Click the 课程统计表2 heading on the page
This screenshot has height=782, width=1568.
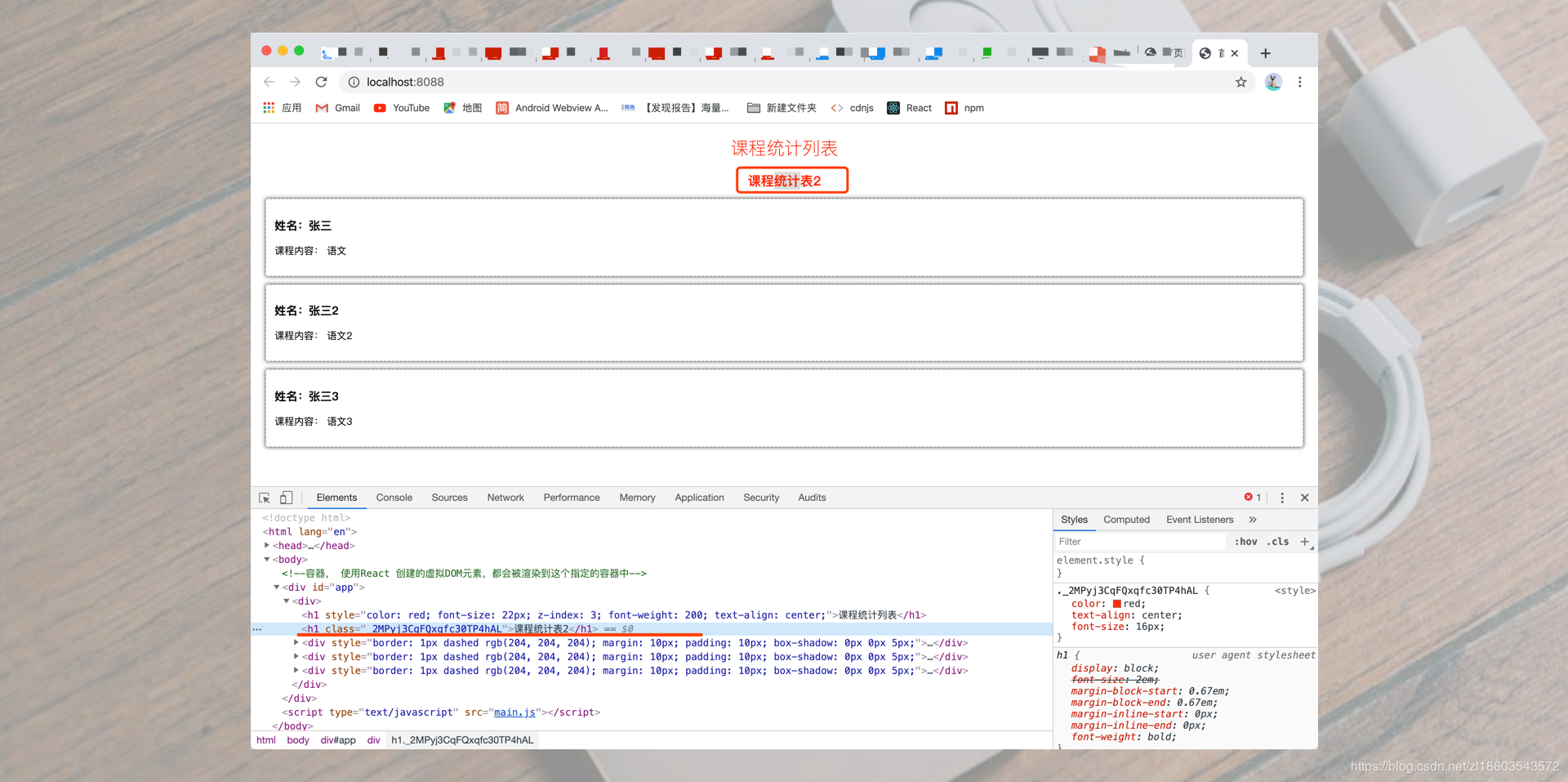click(785, 181)
